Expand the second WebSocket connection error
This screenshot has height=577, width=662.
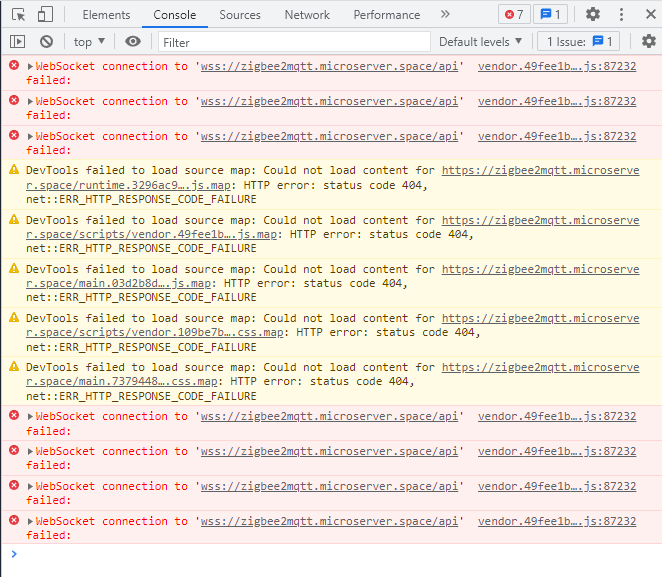(30, 101)
